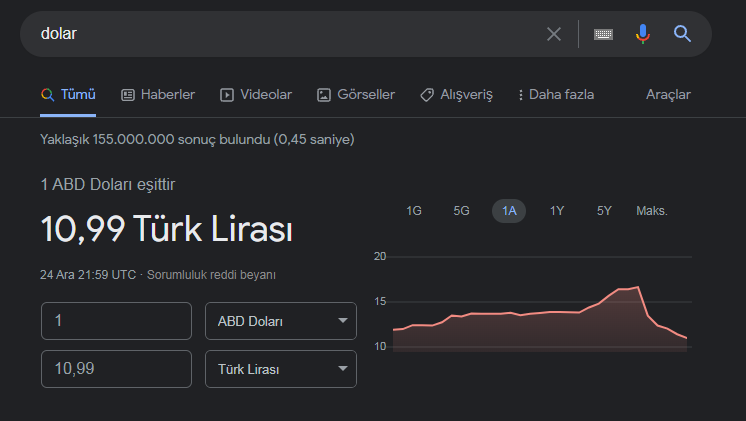Viewport: 746px width, 421px height.
Task: Click the amount field containing 1
Action: (117, 321)
